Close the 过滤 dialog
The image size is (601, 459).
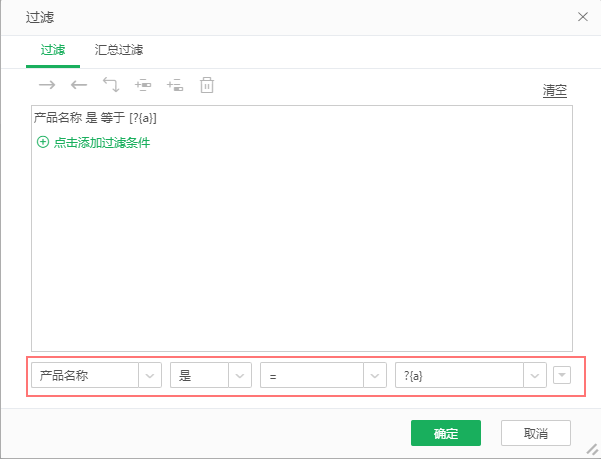(583, 17)
